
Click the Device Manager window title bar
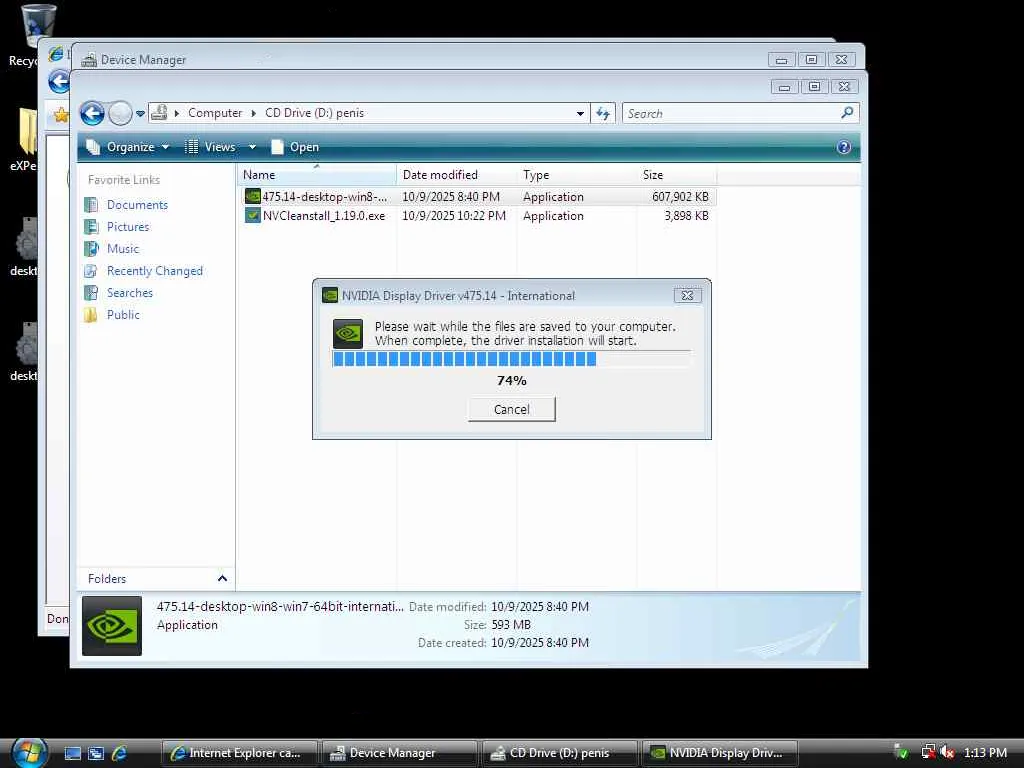coord(418,59)
